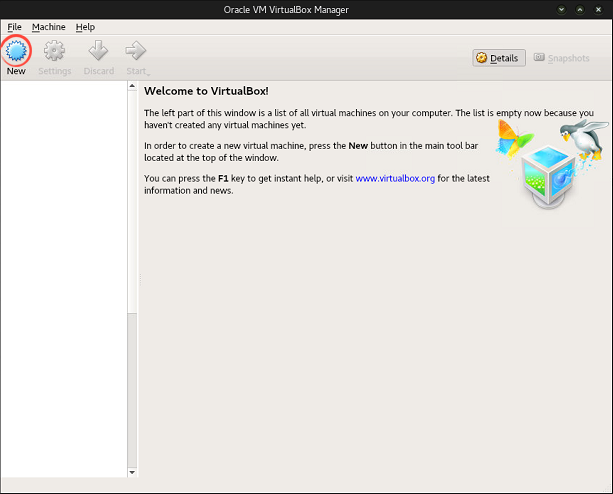Screen dimensions: 613x494
Task: Visit the www.virtualbox.org link
Action: (x=395, y=178)
